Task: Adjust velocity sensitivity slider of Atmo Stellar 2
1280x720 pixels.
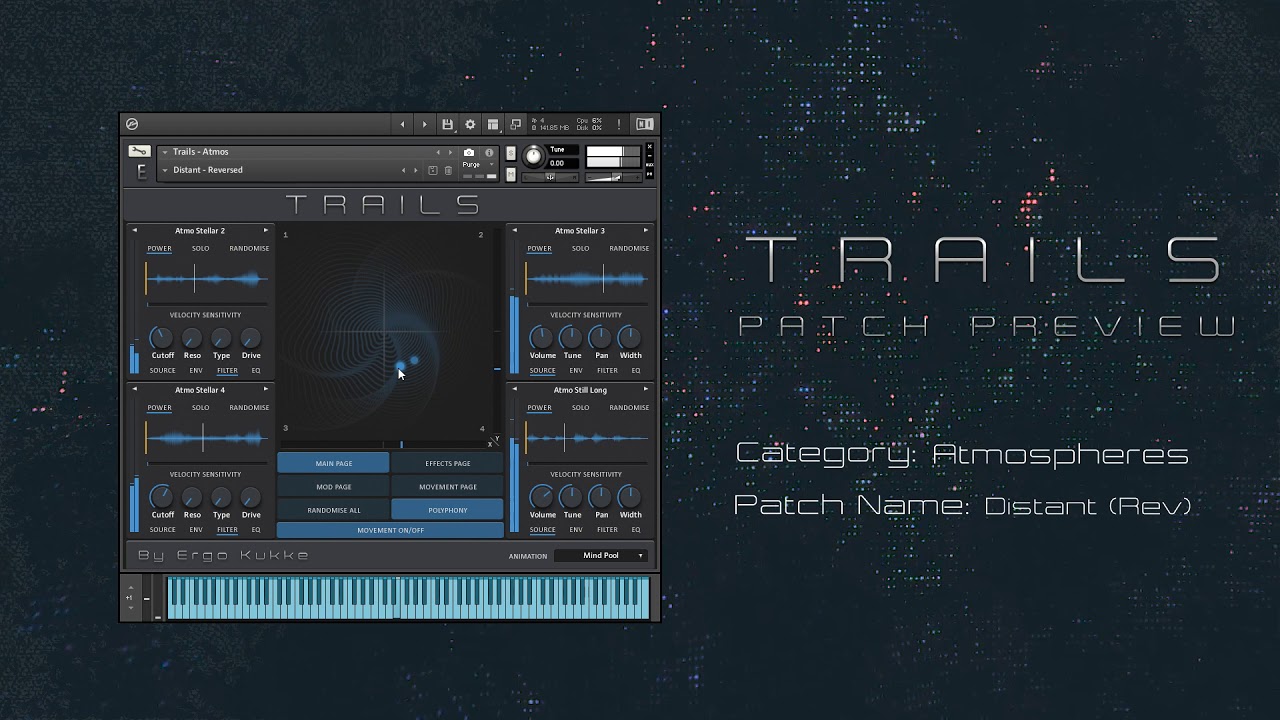Action: [x=206, y=303]
